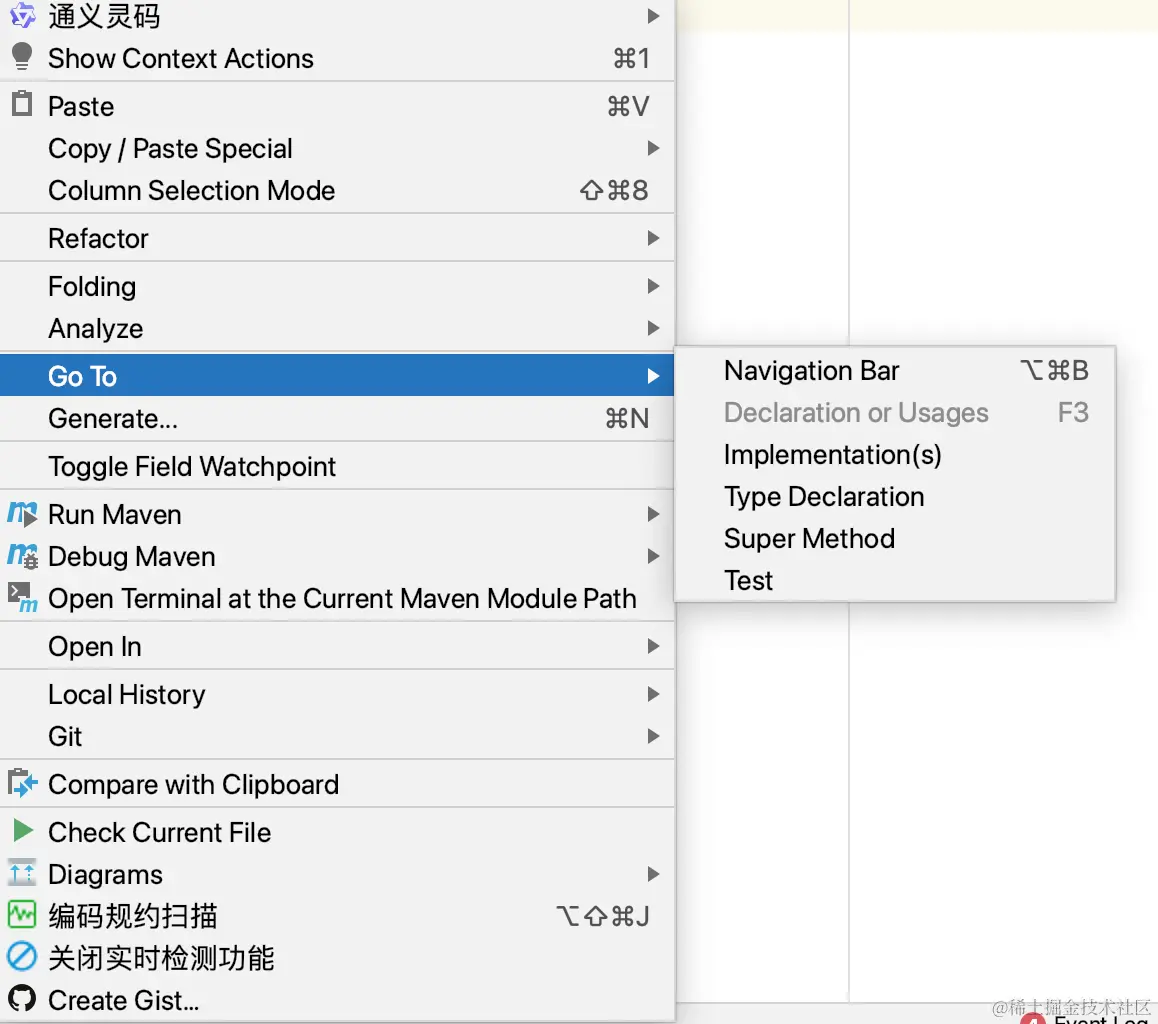The image size is (1158, 1024).
Task: Open the Diagrams submenu
Action: click(337, 875)
